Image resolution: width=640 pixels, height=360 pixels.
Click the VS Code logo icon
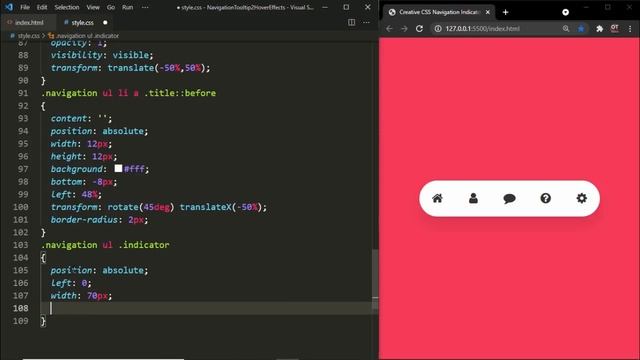pos(9,7)
